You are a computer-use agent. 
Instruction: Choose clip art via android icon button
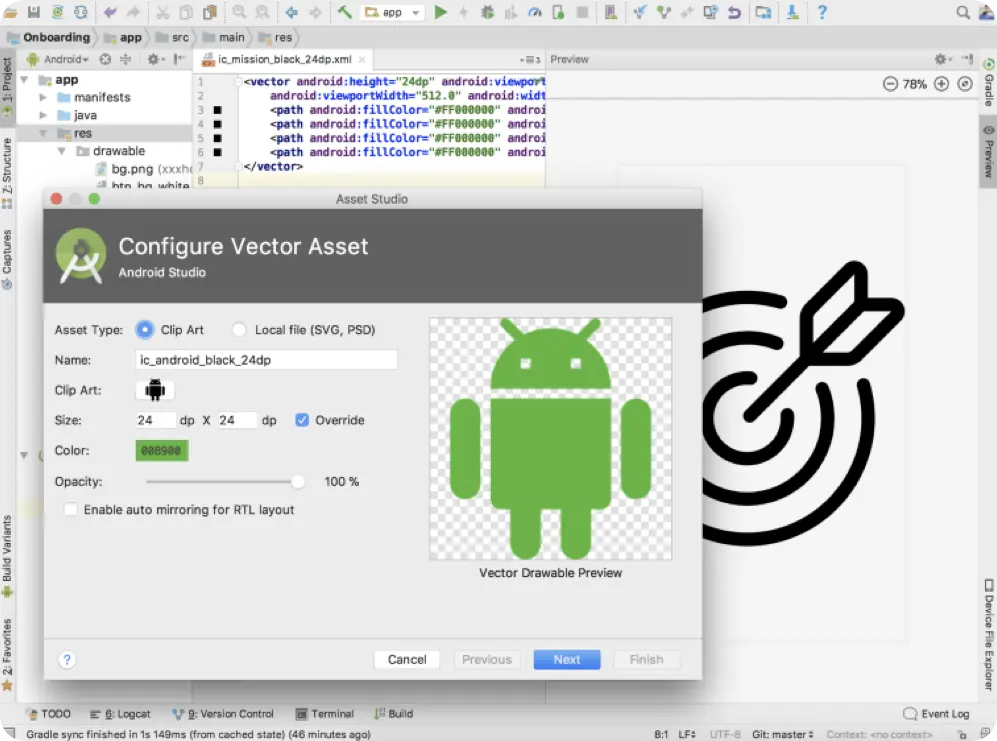pos(155,390)
